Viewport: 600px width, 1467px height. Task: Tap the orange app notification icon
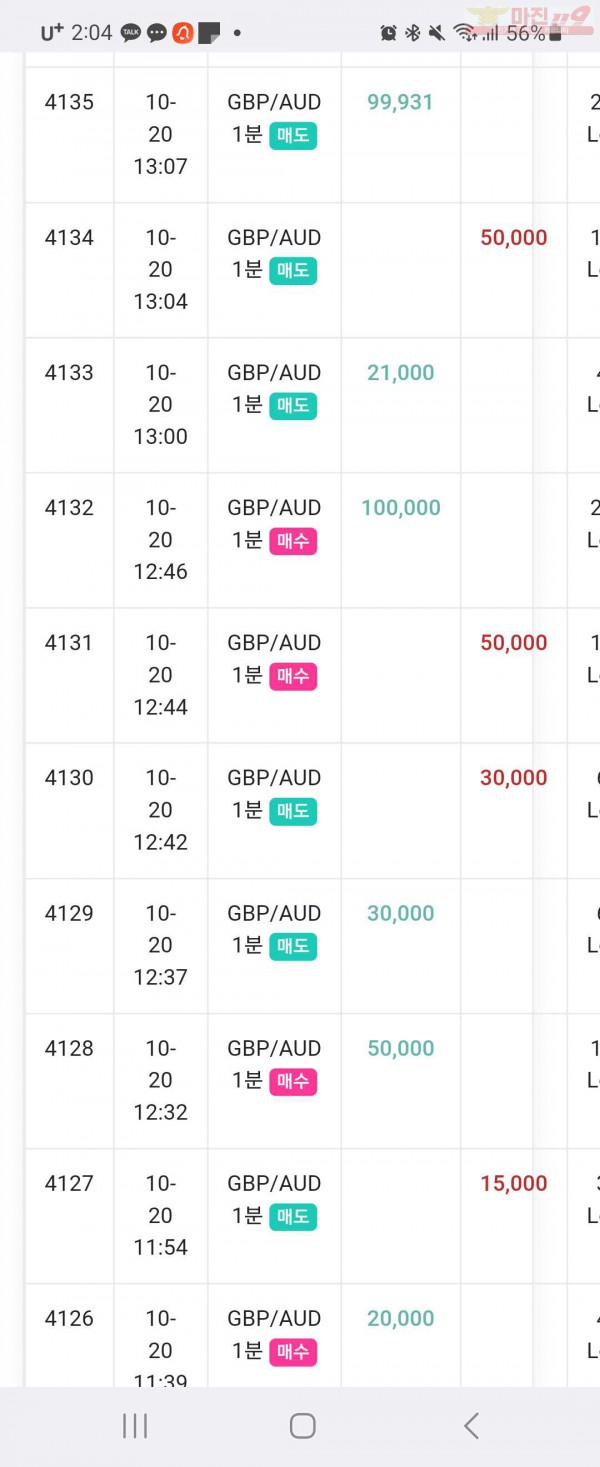(x=183, y=33)
